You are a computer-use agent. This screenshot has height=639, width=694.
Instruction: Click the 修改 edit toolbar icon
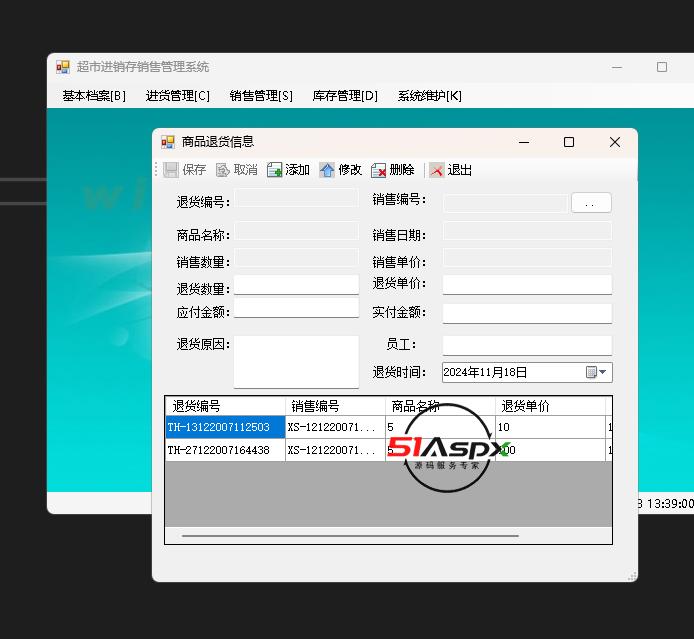327,170
